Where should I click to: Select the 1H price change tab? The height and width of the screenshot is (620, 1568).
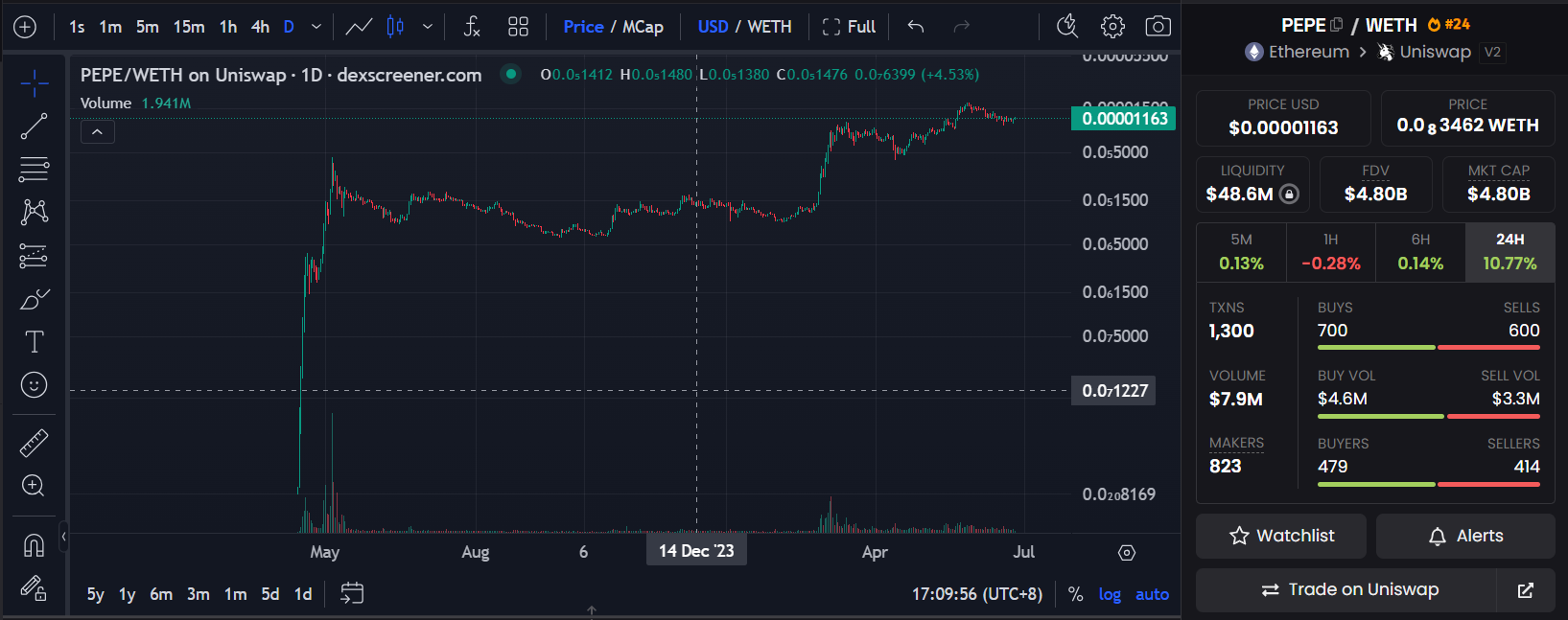pos(1330,252)
